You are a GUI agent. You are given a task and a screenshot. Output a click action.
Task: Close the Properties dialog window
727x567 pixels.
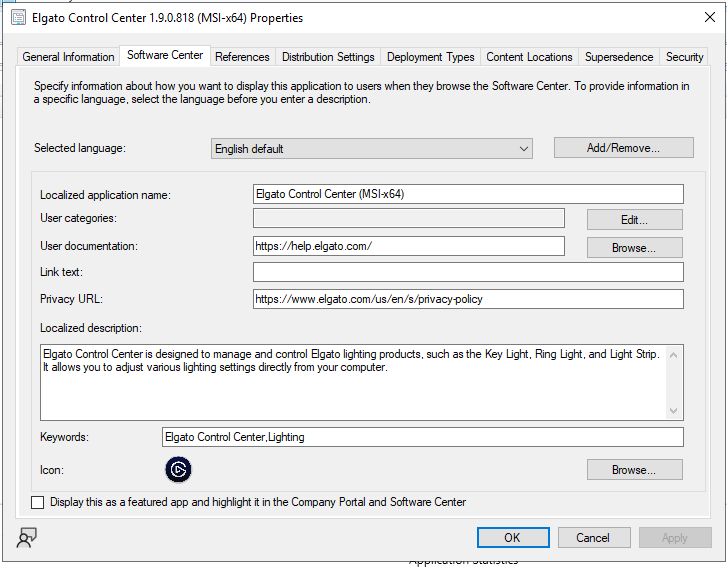(709, 17)
